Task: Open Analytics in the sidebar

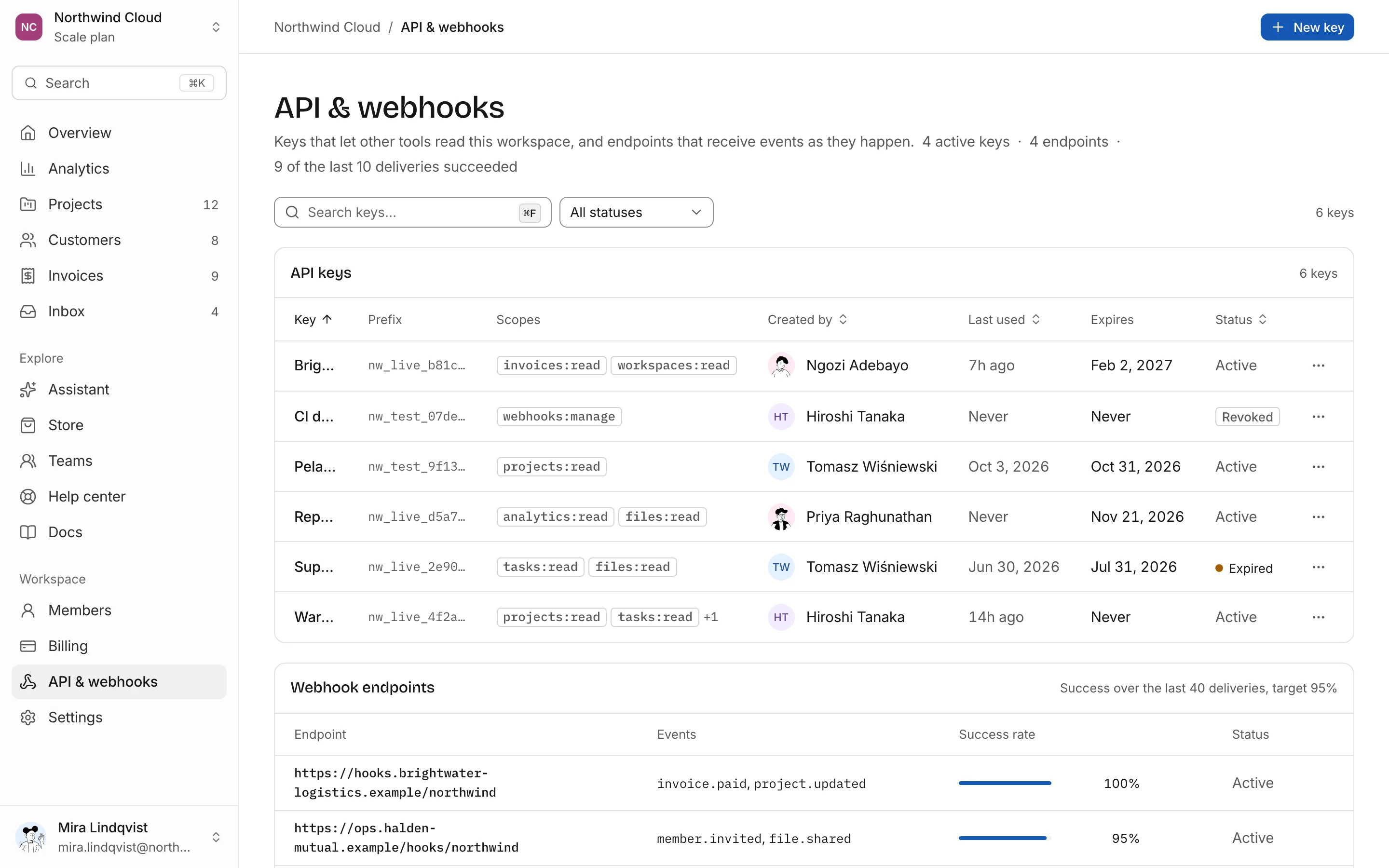Action: (x=119, y=168)
